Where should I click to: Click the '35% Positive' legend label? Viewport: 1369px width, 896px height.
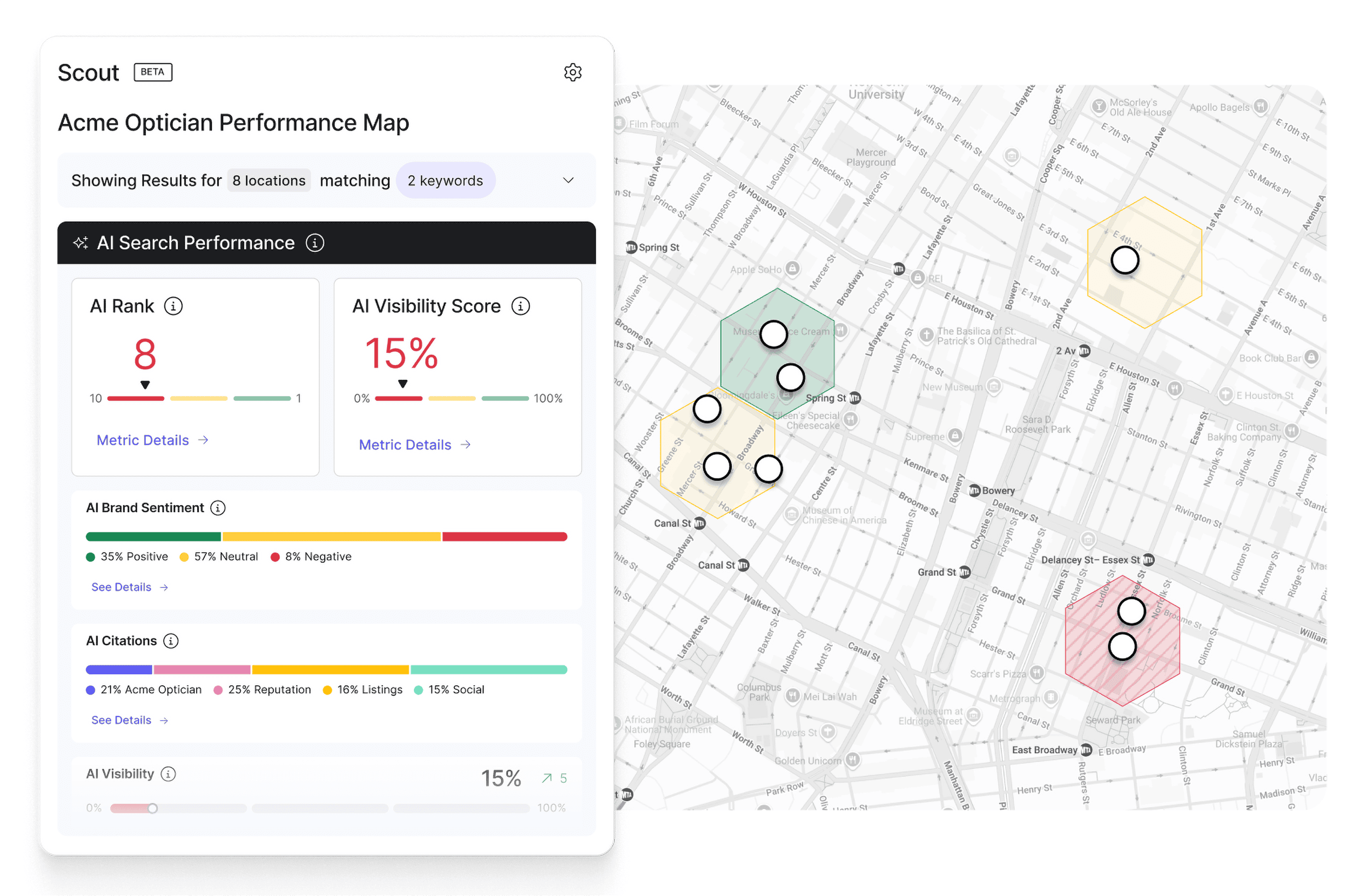135,557
